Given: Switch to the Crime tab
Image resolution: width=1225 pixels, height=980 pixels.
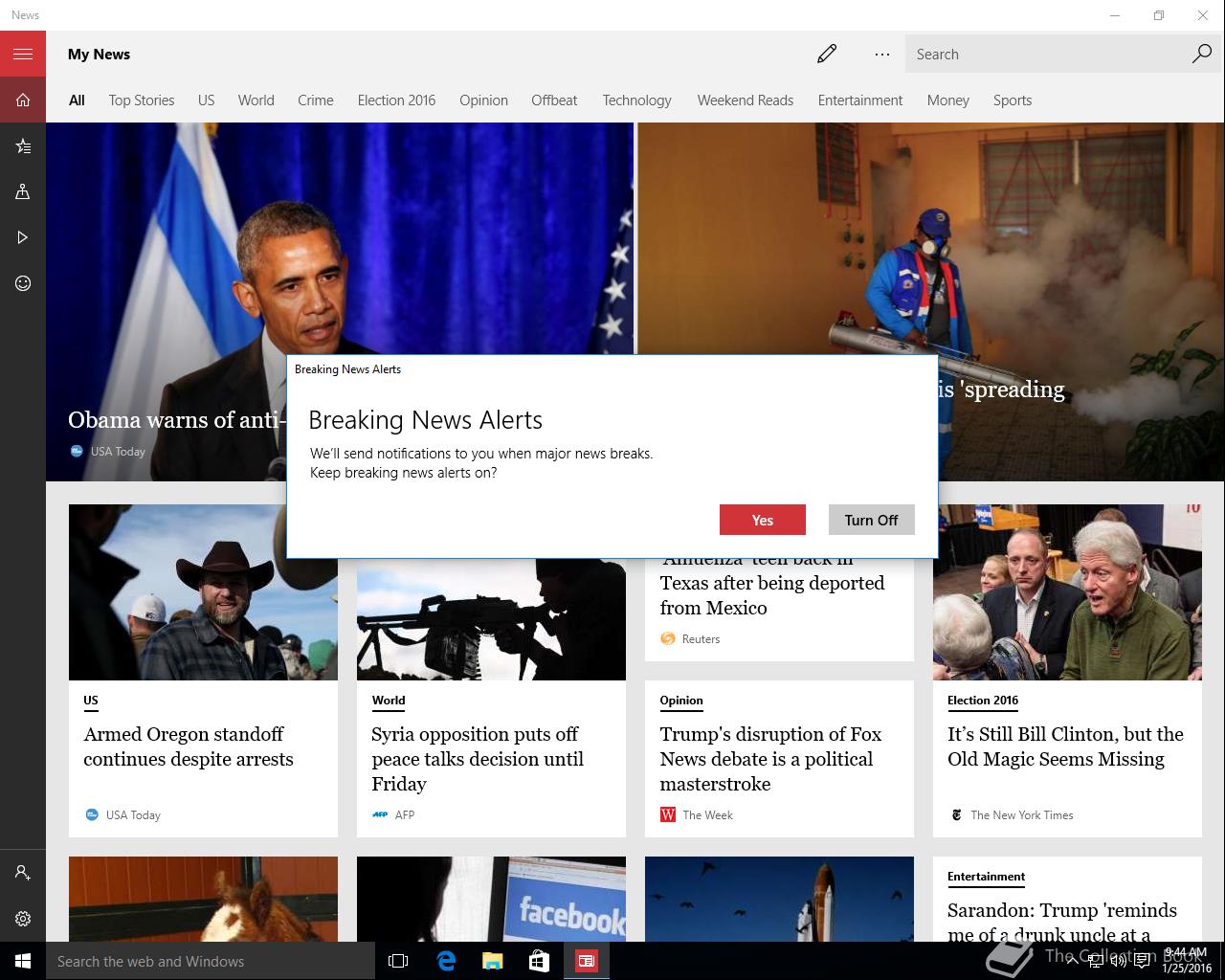Looking at the screenshot, I should [x=315, y=100].
